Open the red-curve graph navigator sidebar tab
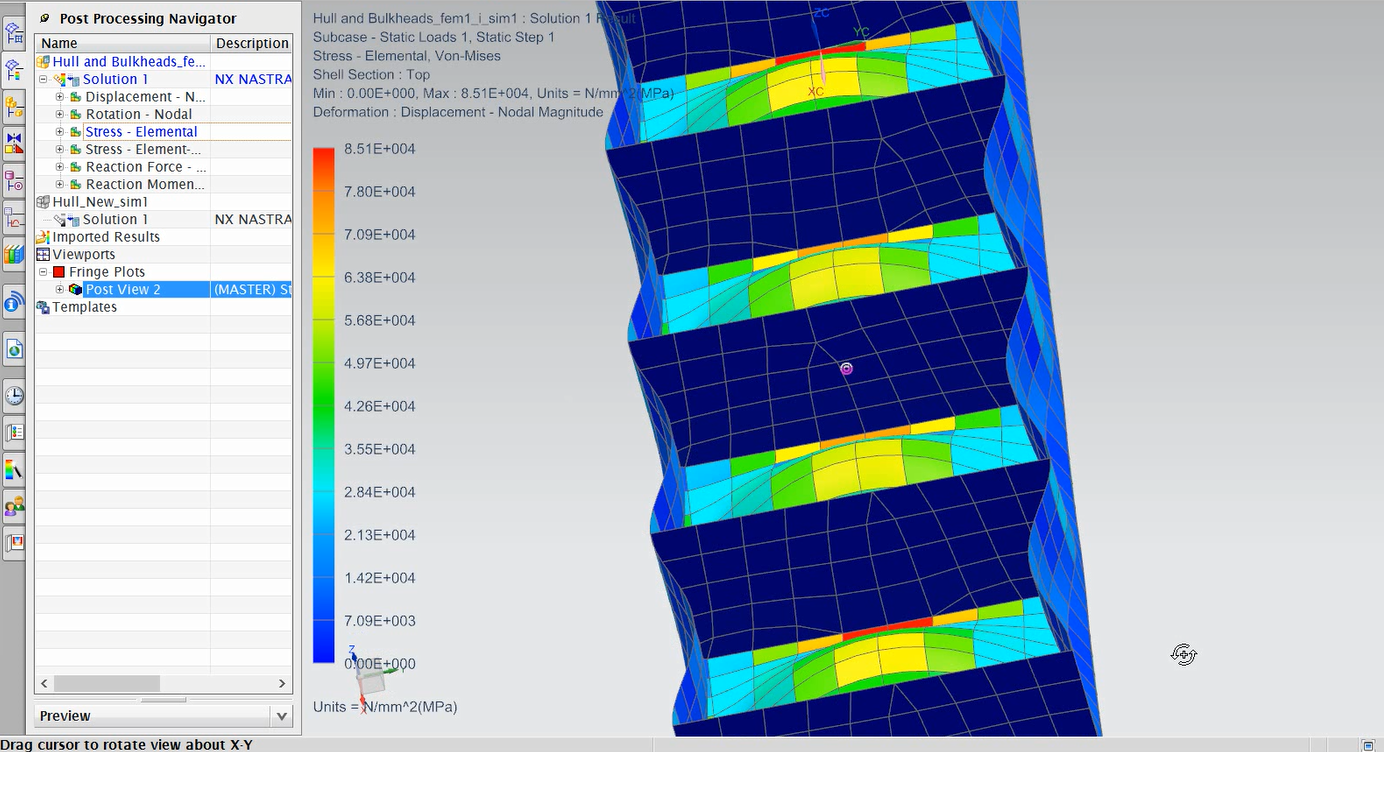This screenshot has height=806, width=1384. (x=14, y=217)
